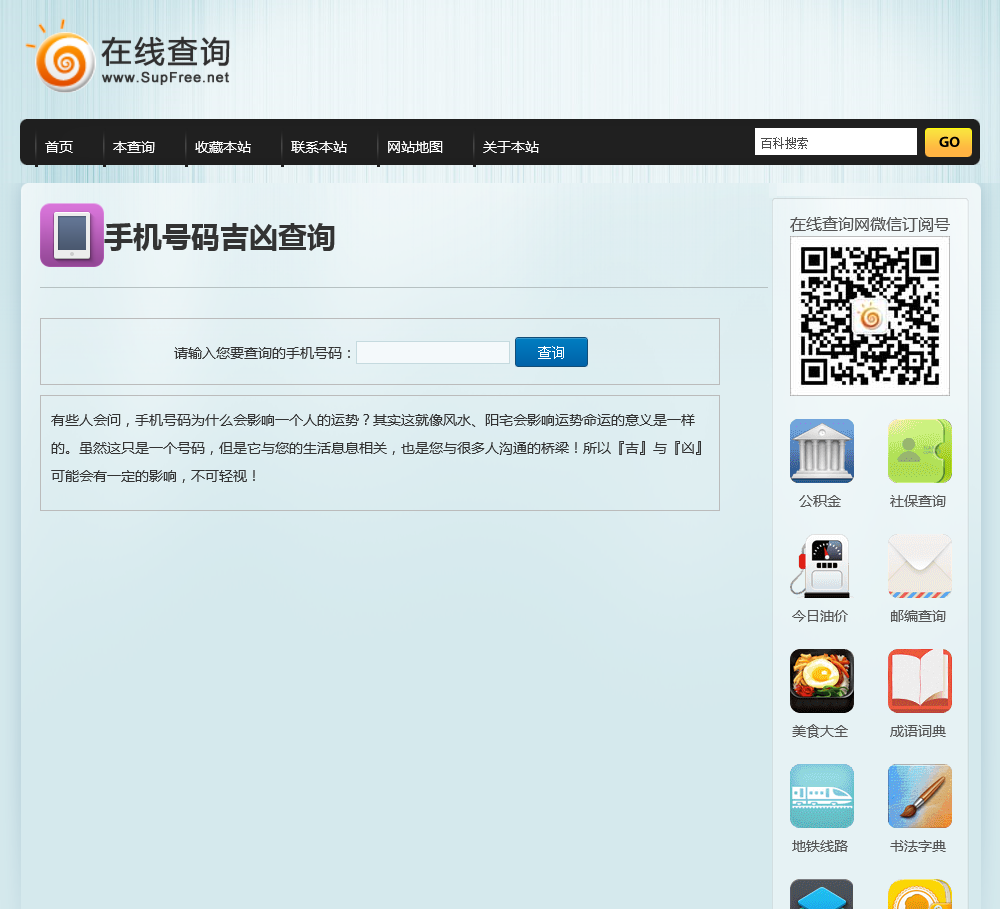
Task: Click the 地铁线路 text link
Action: click(x=820, y=846)
